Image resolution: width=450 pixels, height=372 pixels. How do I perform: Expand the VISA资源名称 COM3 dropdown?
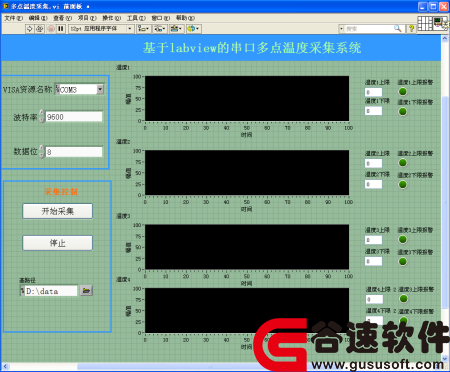pyautogui.click(x=100, y=89)
